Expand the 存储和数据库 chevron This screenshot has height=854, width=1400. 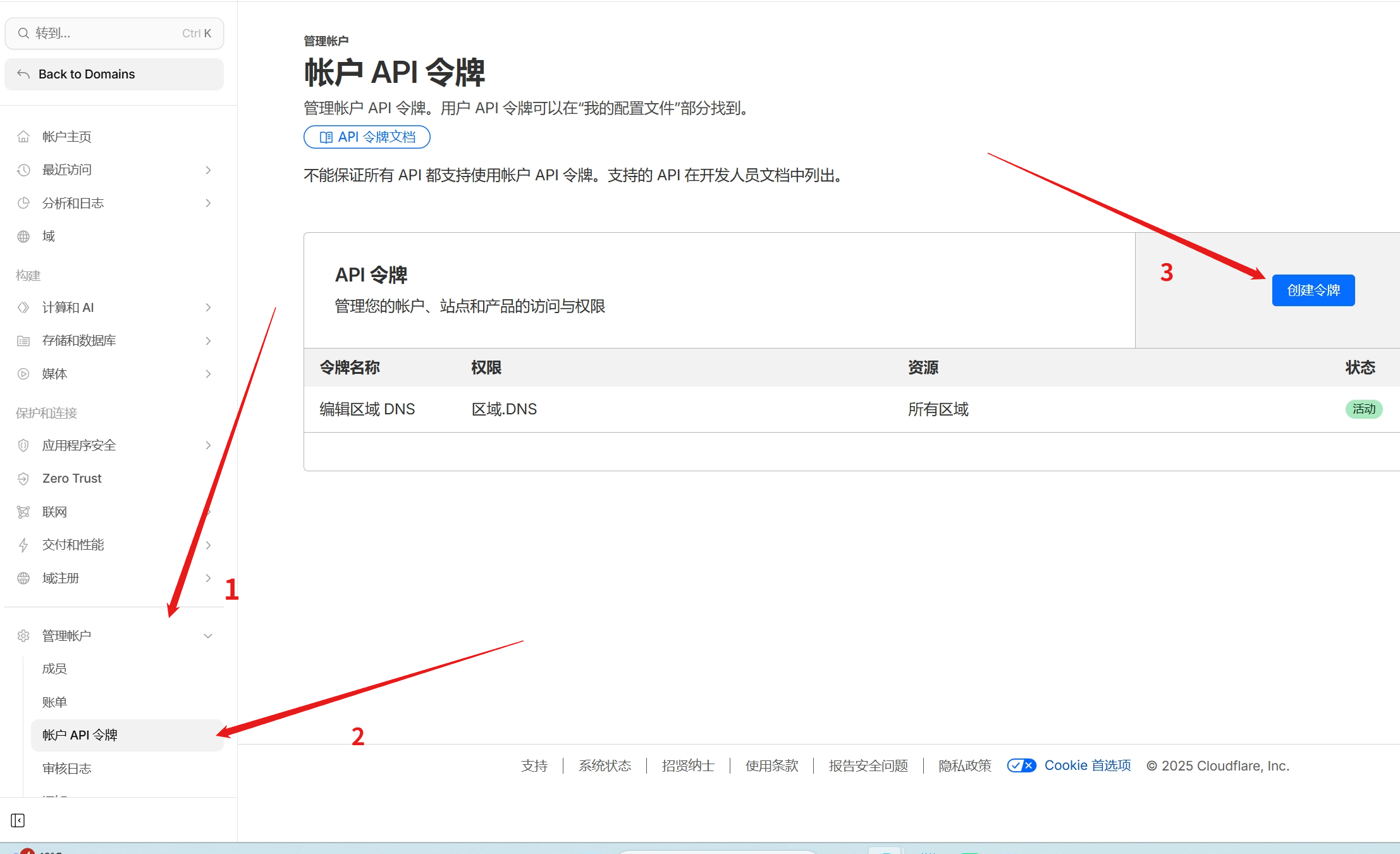point(208,340)
